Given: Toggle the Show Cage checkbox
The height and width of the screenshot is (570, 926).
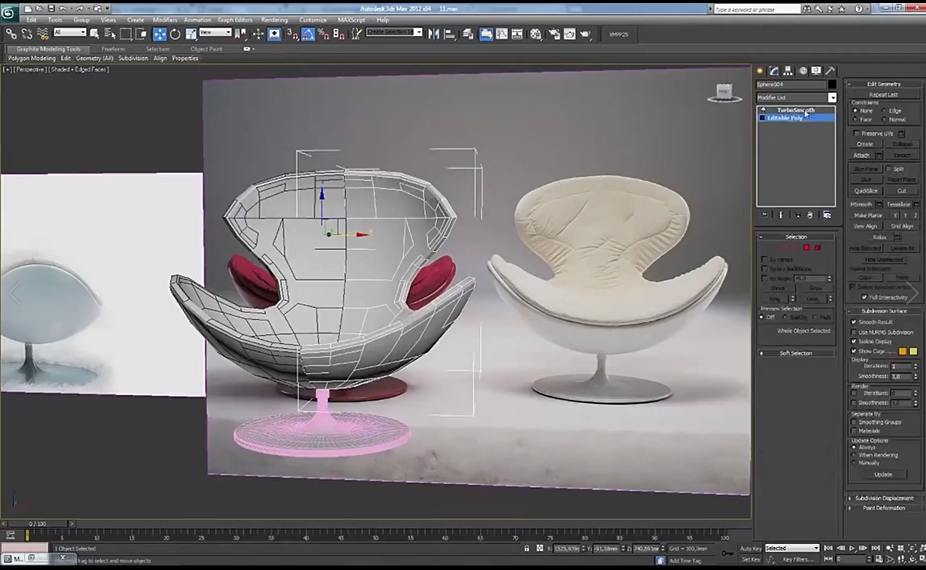Looking at the screenshot, I should point(853,351).
